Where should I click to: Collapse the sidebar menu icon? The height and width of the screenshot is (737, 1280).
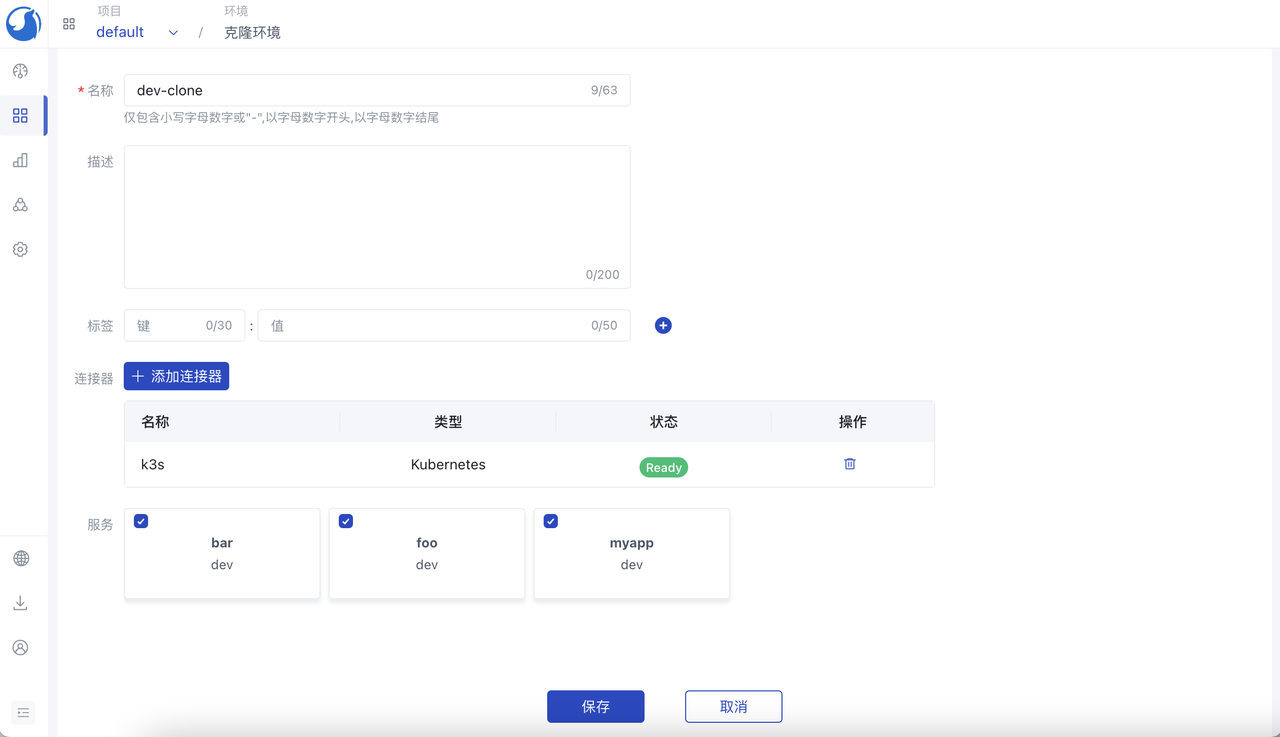click(23, 713)
